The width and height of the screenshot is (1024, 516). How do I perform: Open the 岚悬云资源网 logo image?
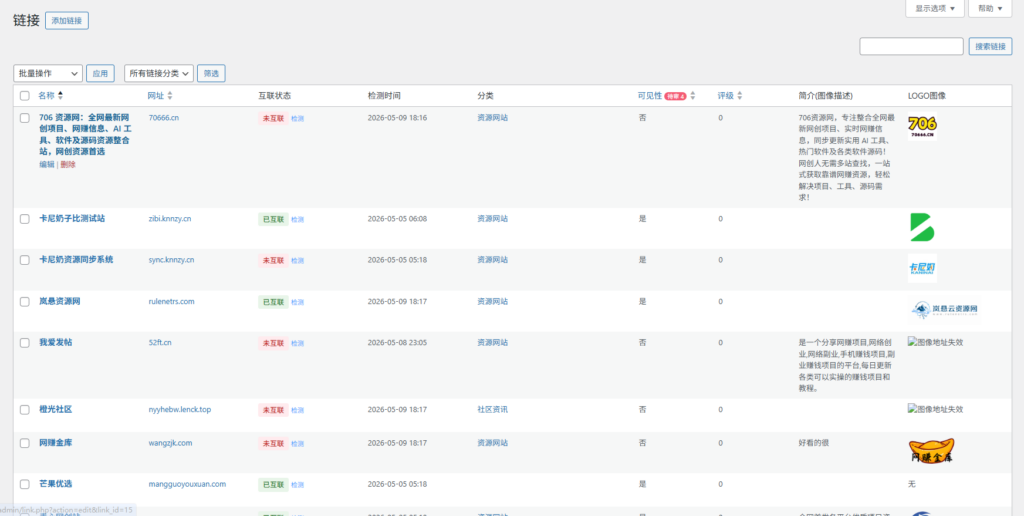pyautogui.click(x=944, y=310)
